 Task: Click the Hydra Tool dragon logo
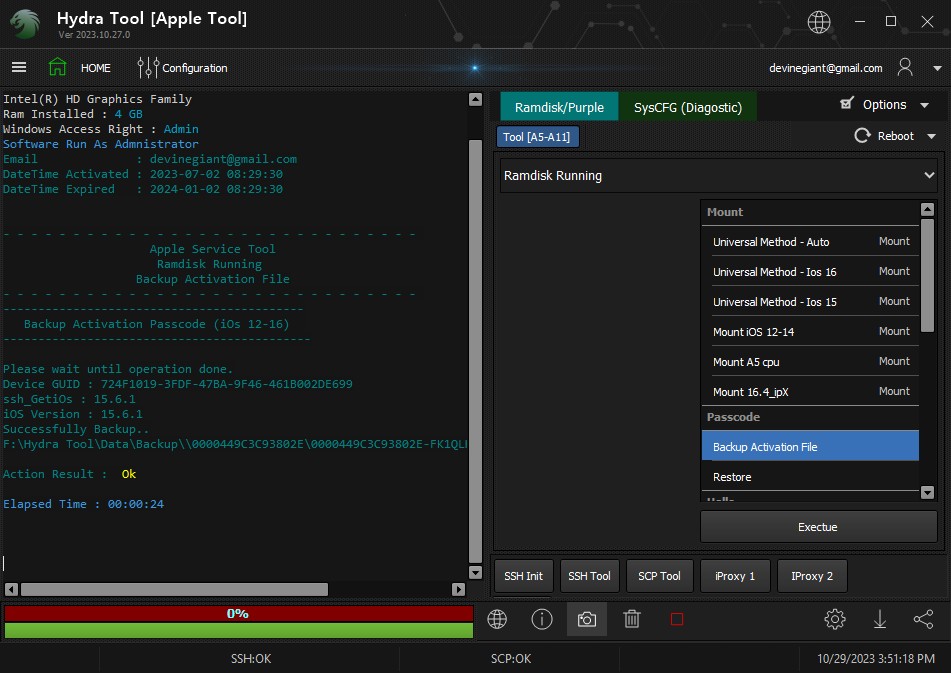tap(25, 24)
